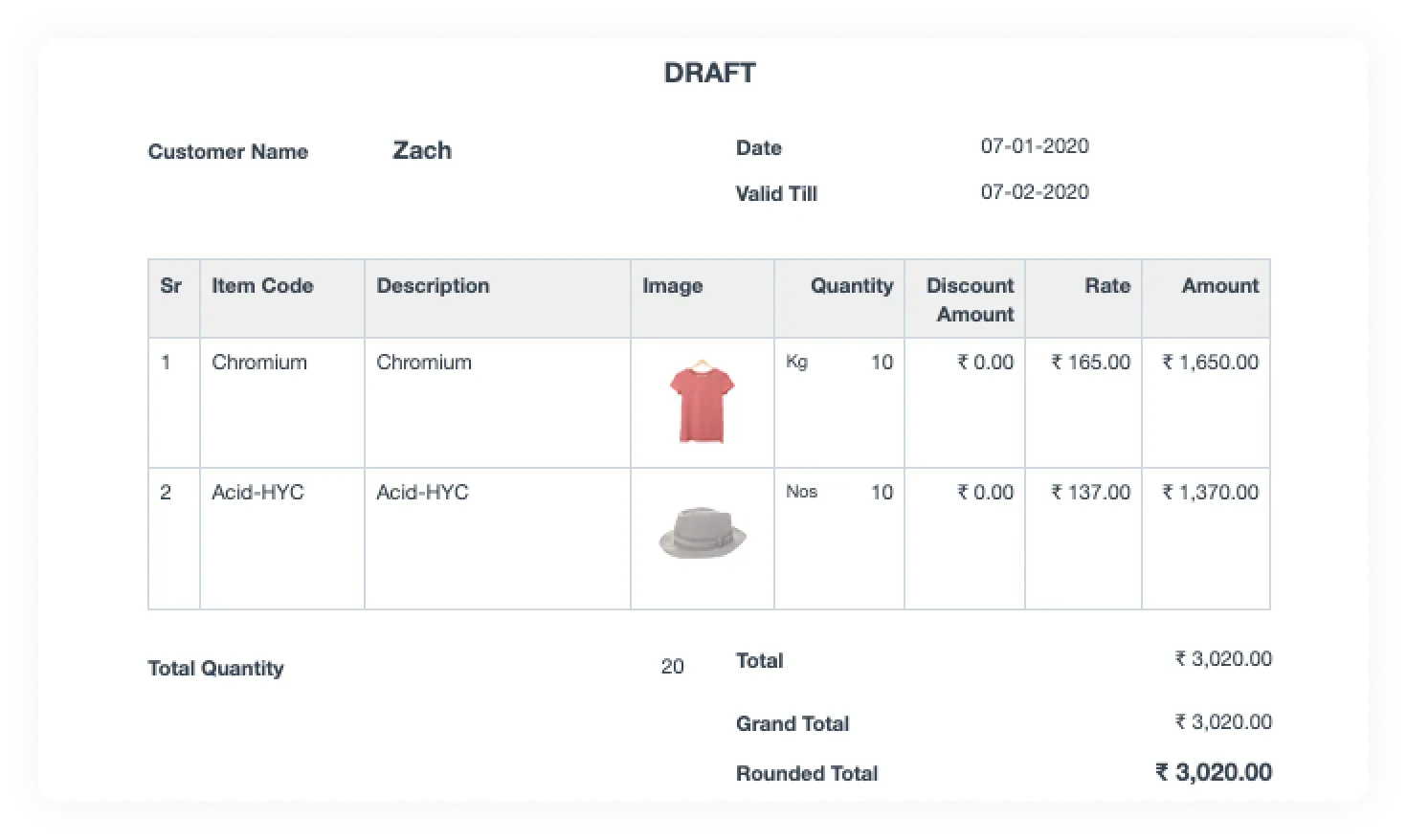The image size is (1407, 840).
Task: Select Chromium in Item Code column
Action: coord(259,363)
